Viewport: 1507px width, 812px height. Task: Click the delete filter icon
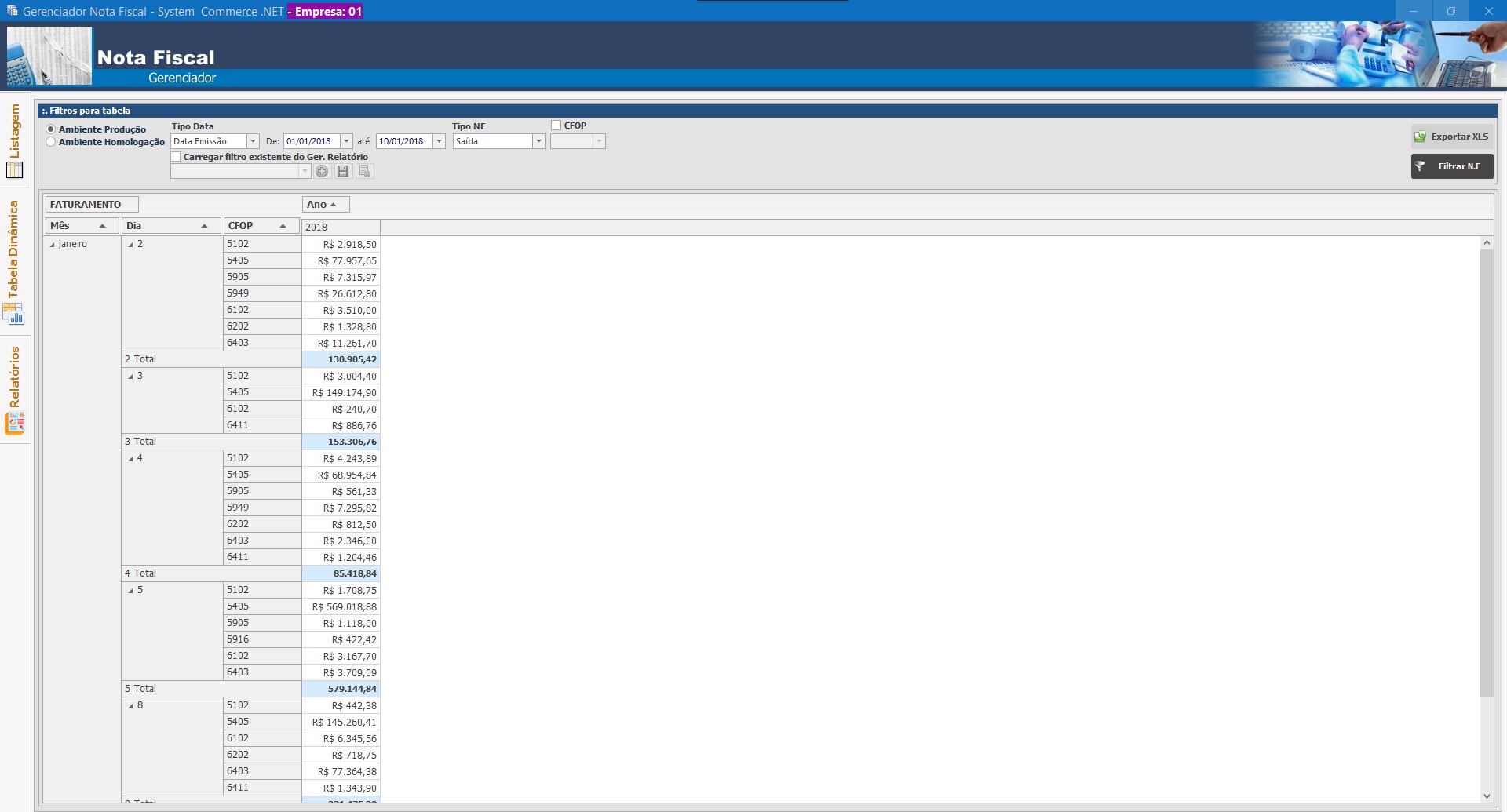[x=364, y=171]
